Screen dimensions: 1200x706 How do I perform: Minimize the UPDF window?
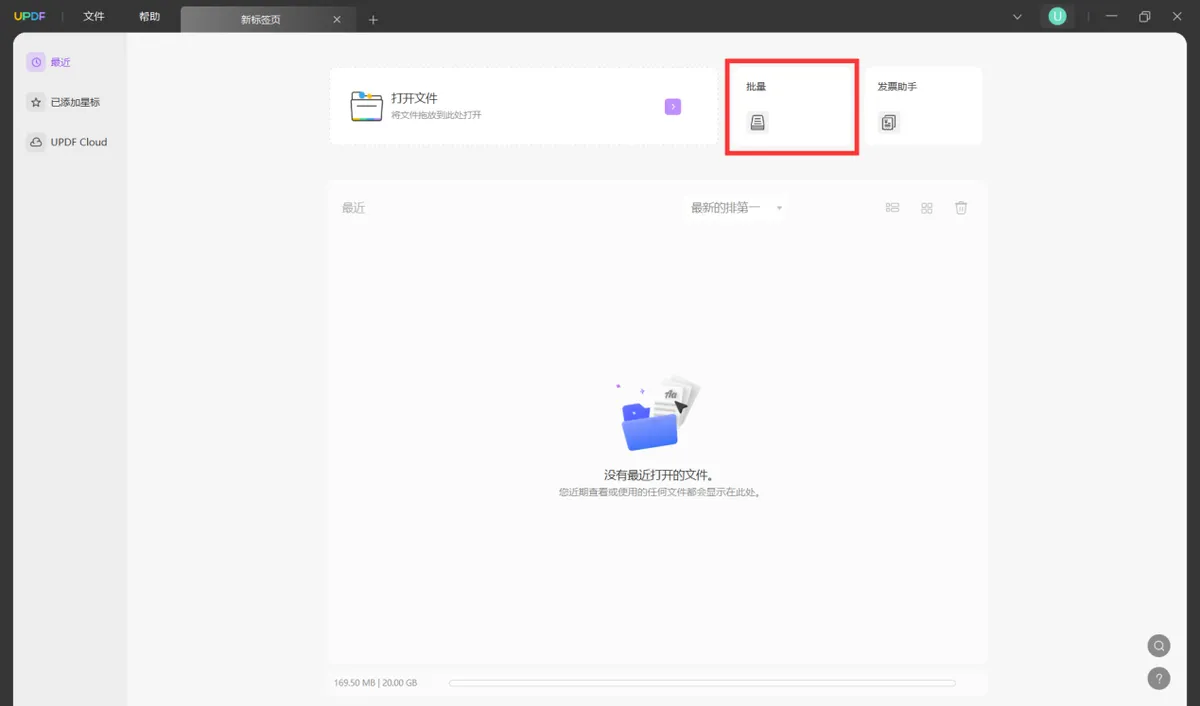pyautogui.click(x=1111, y=16)
